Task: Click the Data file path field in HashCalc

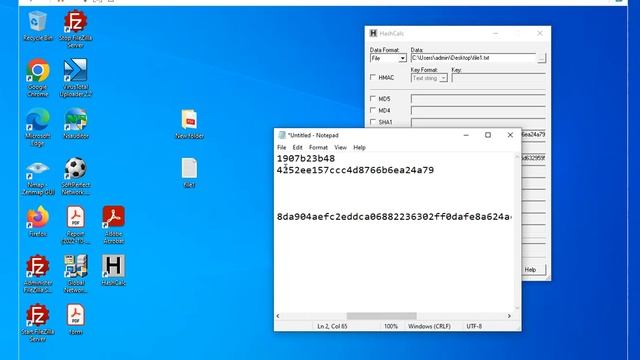Action: point(473,58)
